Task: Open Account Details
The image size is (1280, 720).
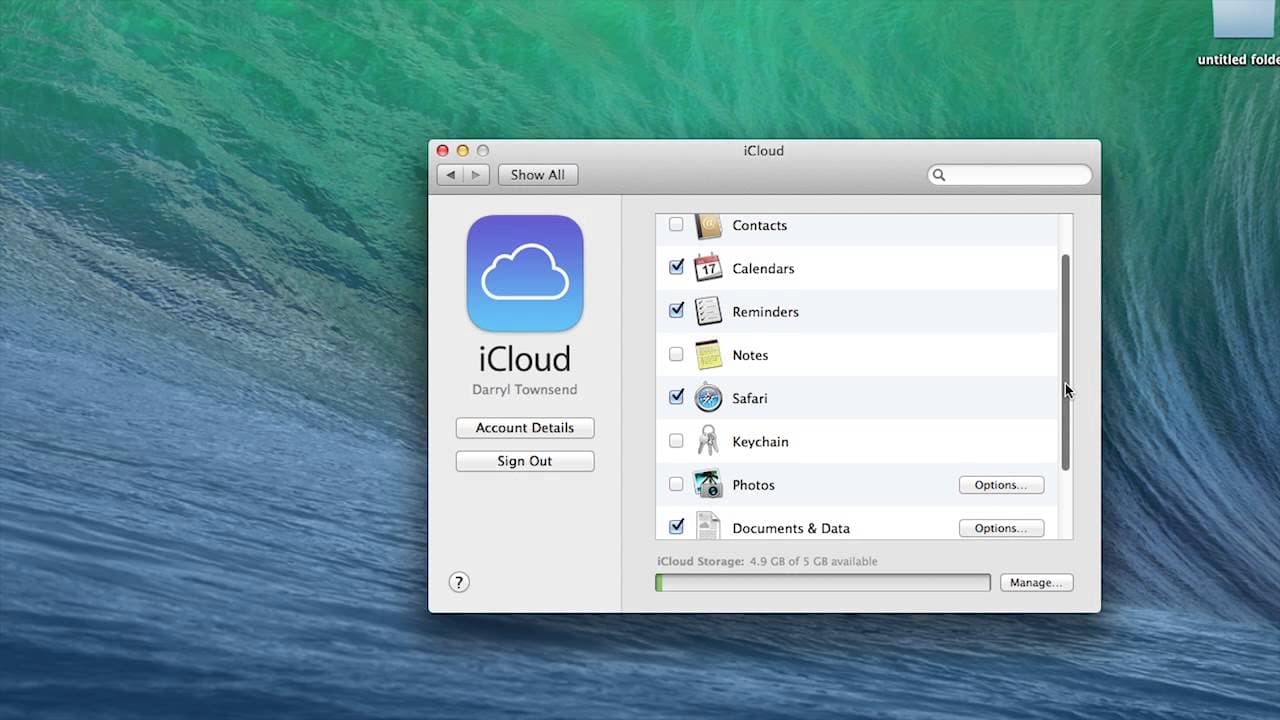Action: point(525,428)
